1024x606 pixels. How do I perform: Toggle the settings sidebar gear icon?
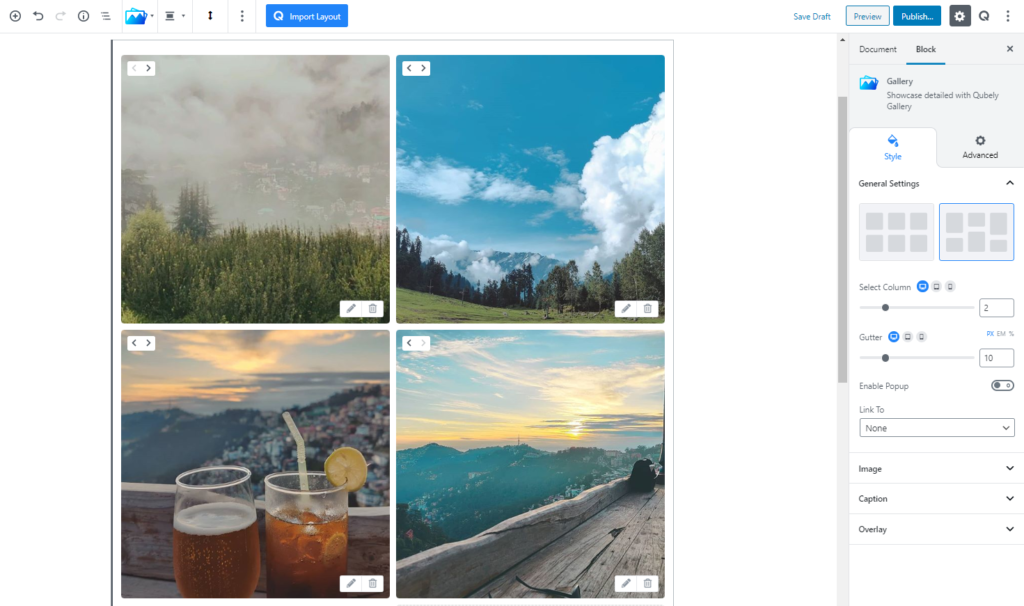pos(959,16)
